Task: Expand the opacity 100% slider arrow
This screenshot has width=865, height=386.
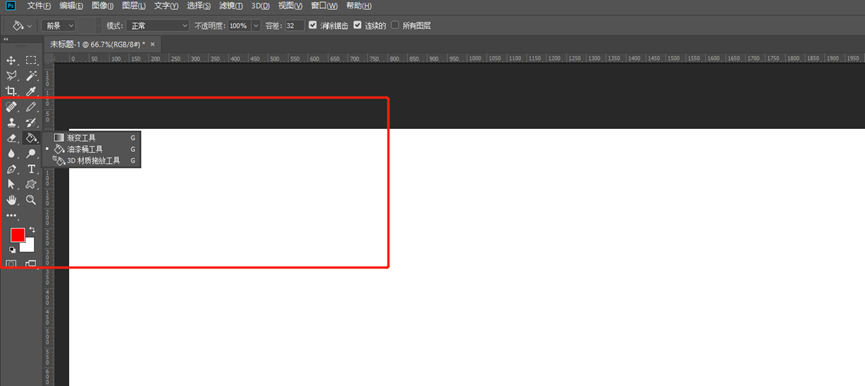Action: coord(256,25)
